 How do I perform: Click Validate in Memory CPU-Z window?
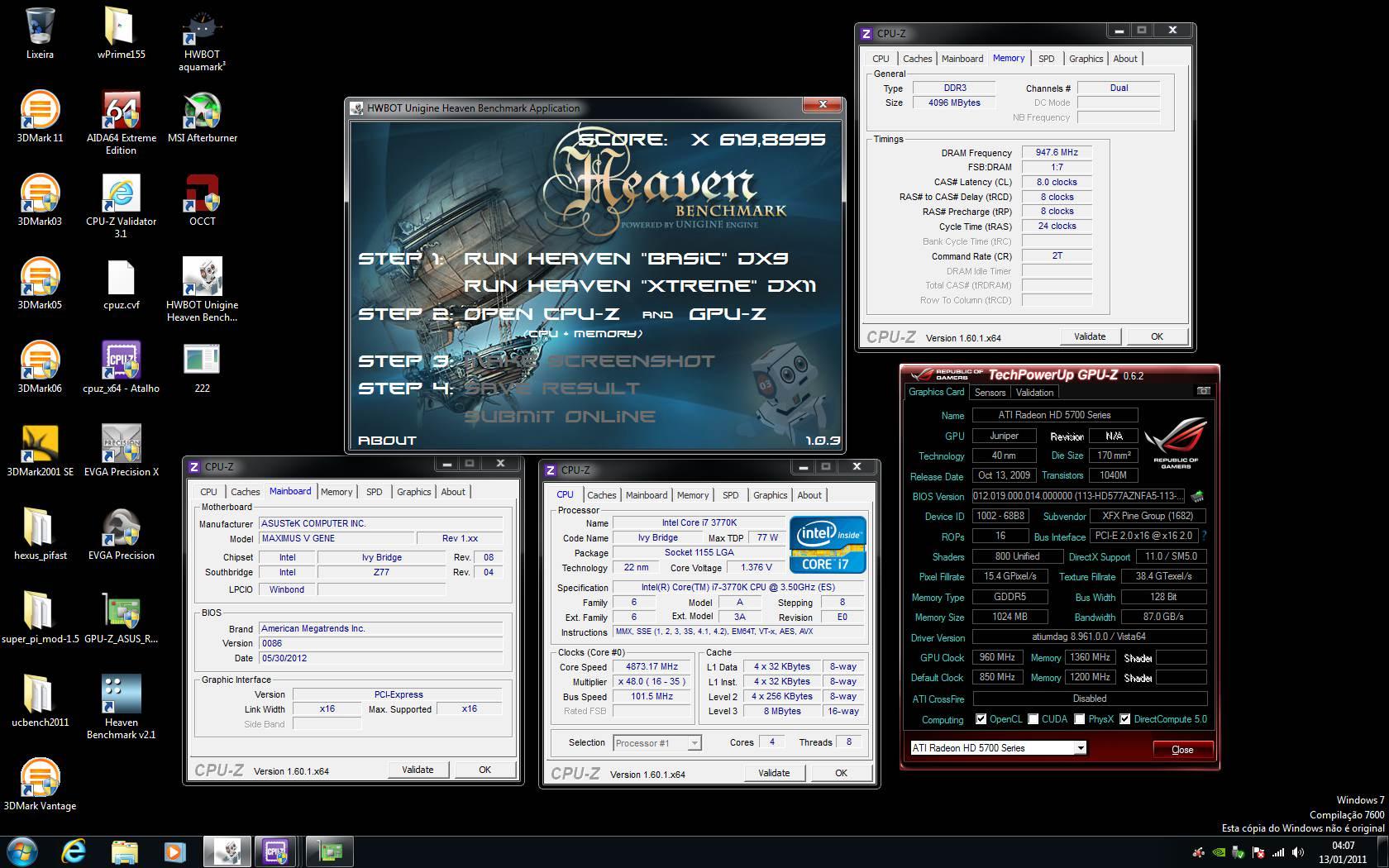pos(1090,336)
